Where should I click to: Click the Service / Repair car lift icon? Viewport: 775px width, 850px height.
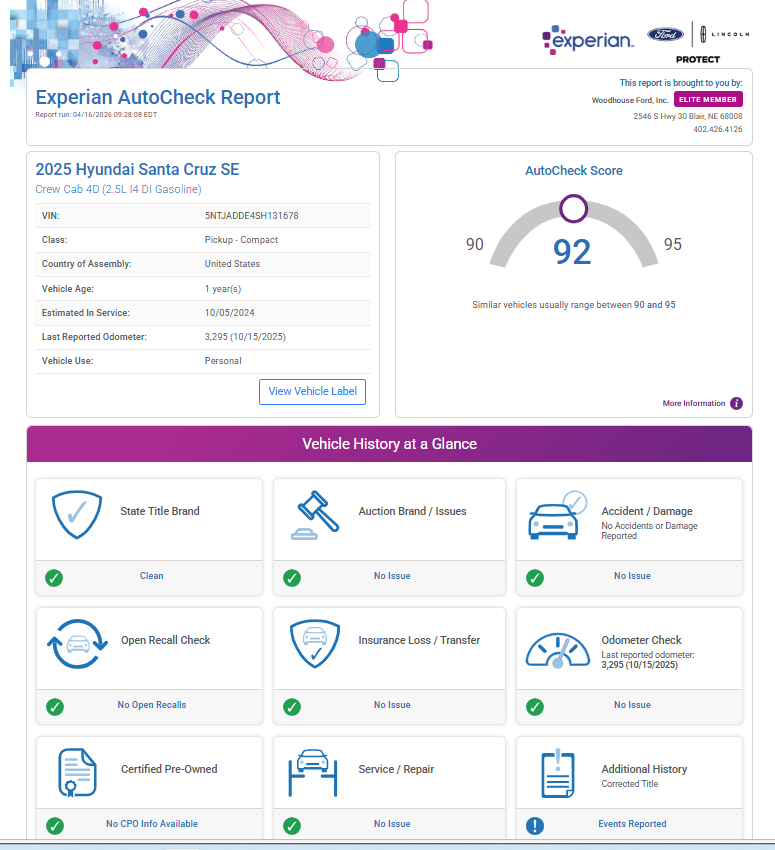(x=313, y=773)
